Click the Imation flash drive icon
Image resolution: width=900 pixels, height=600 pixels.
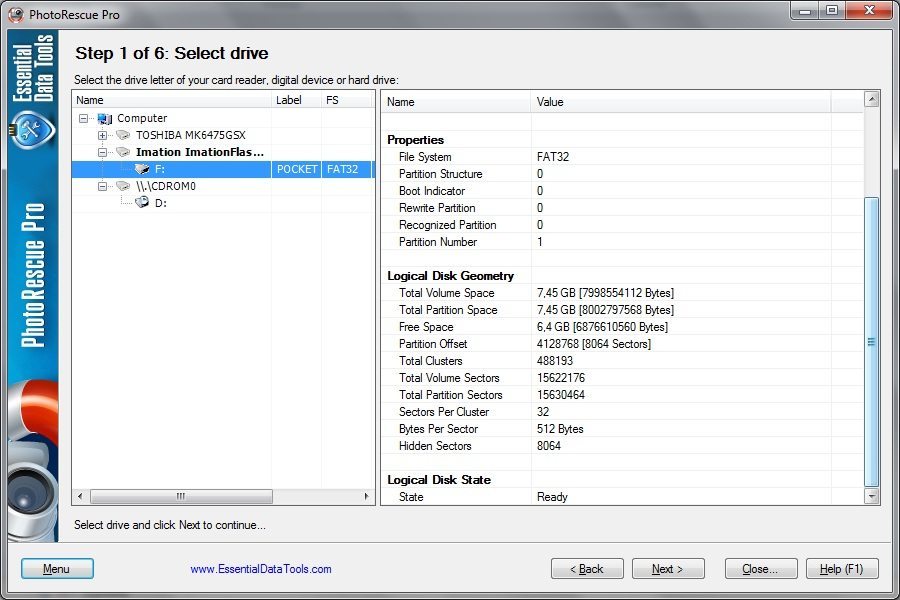(123, 152)
